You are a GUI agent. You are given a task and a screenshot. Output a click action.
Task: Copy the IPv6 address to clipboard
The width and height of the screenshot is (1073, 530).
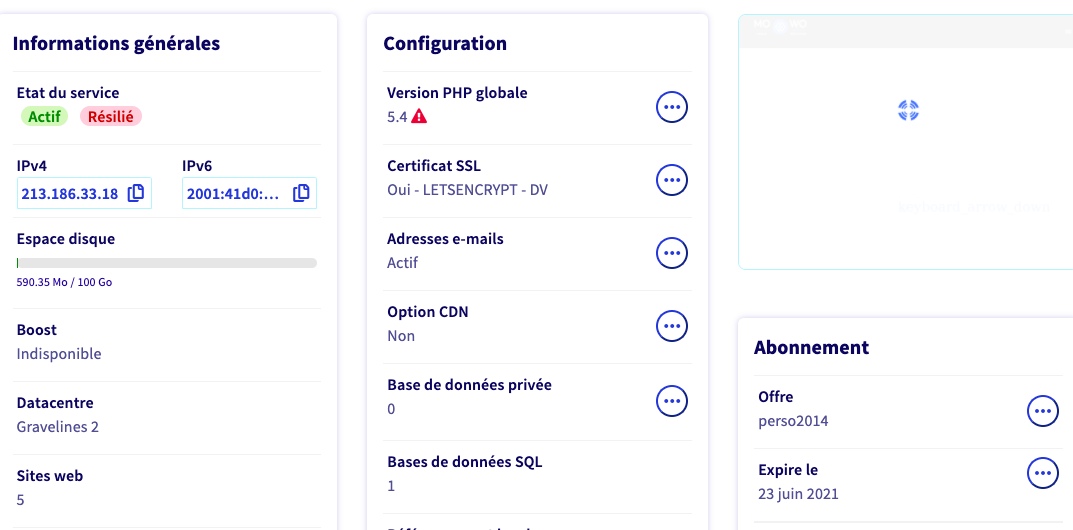[301, 194]
